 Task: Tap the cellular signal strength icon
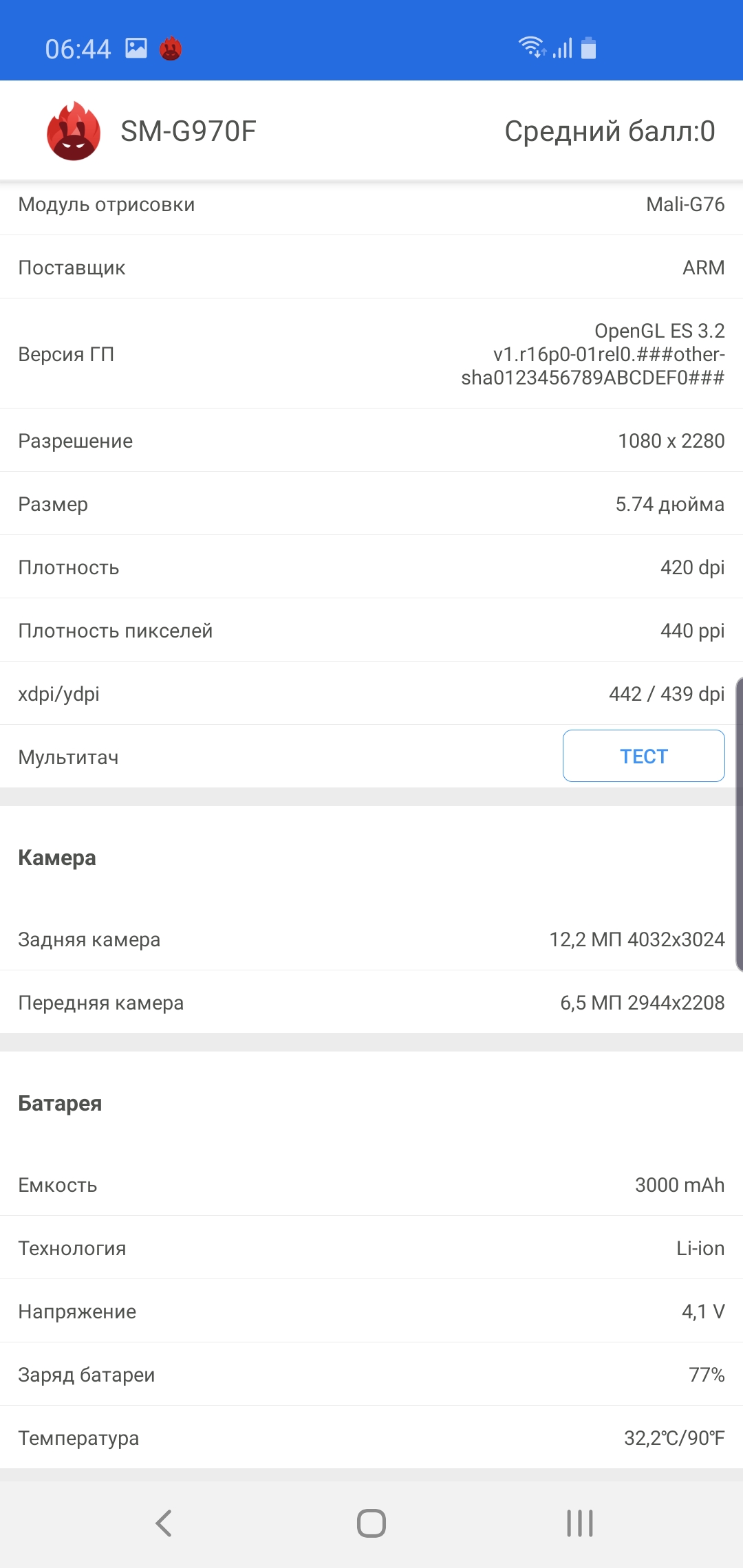pos(563,48)
